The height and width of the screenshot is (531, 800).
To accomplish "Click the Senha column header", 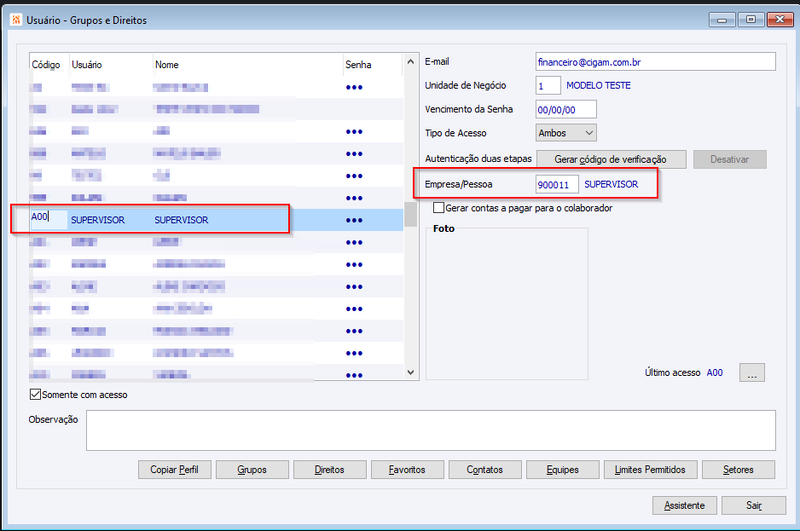I will point(358,65).
